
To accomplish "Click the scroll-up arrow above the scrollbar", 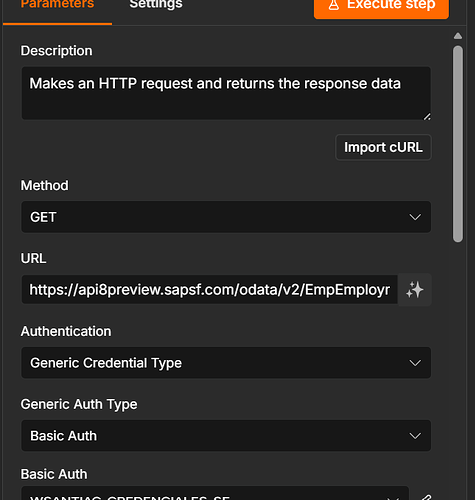I will tap(458, 36).
